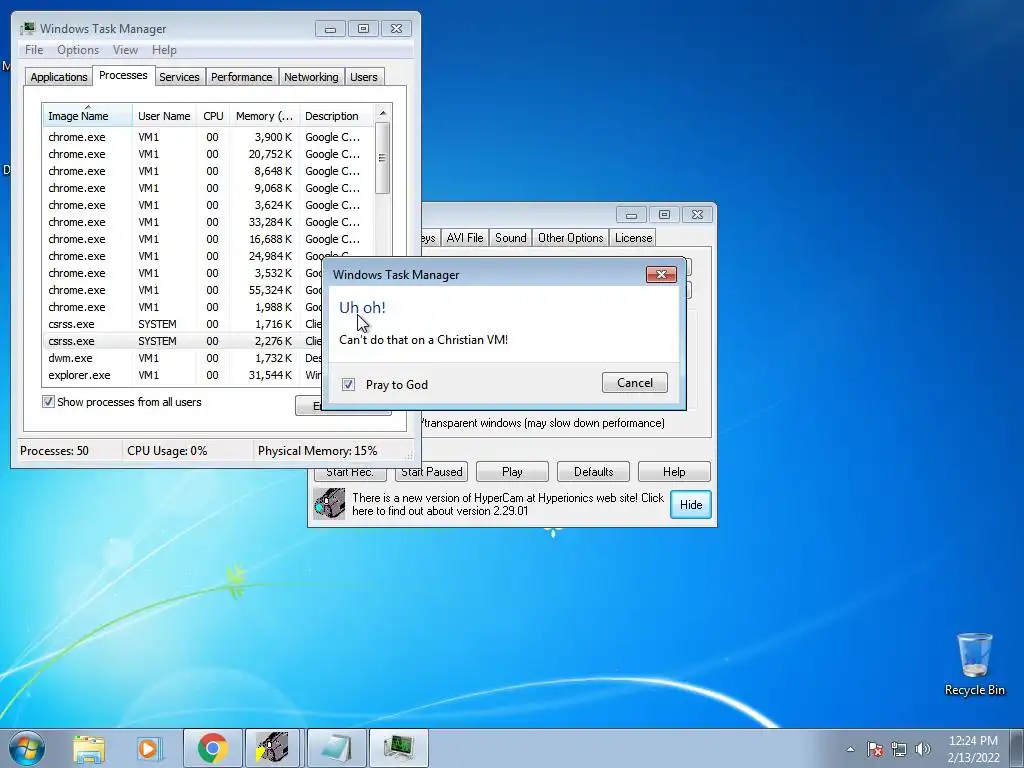Click Task Manager title bar icon

(x=27, y=29)
